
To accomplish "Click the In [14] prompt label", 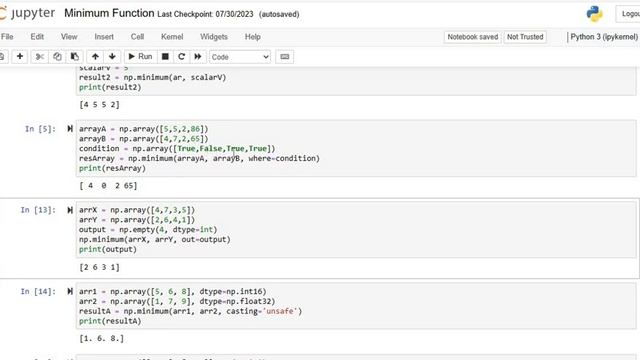I will (x=38, y=291).
